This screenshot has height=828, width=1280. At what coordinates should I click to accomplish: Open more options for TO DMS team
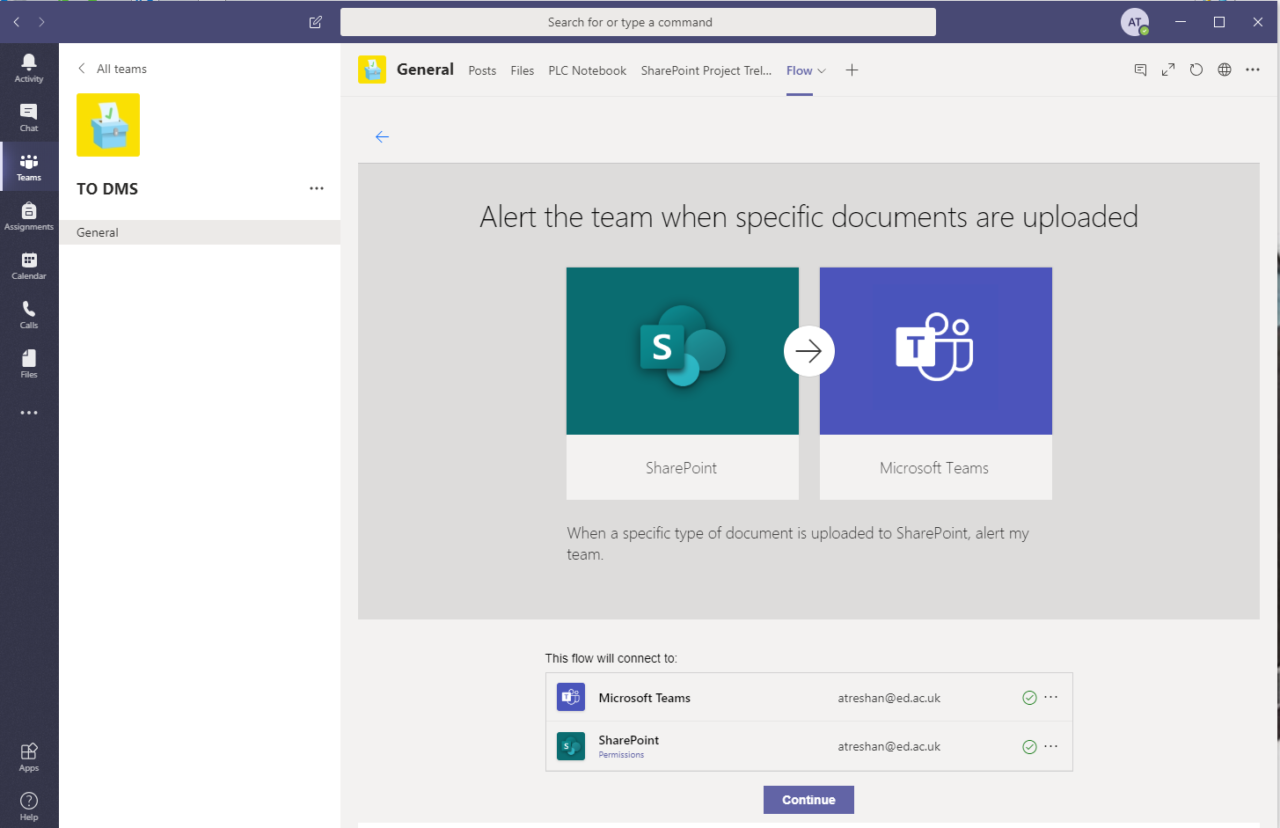point(317,188)
